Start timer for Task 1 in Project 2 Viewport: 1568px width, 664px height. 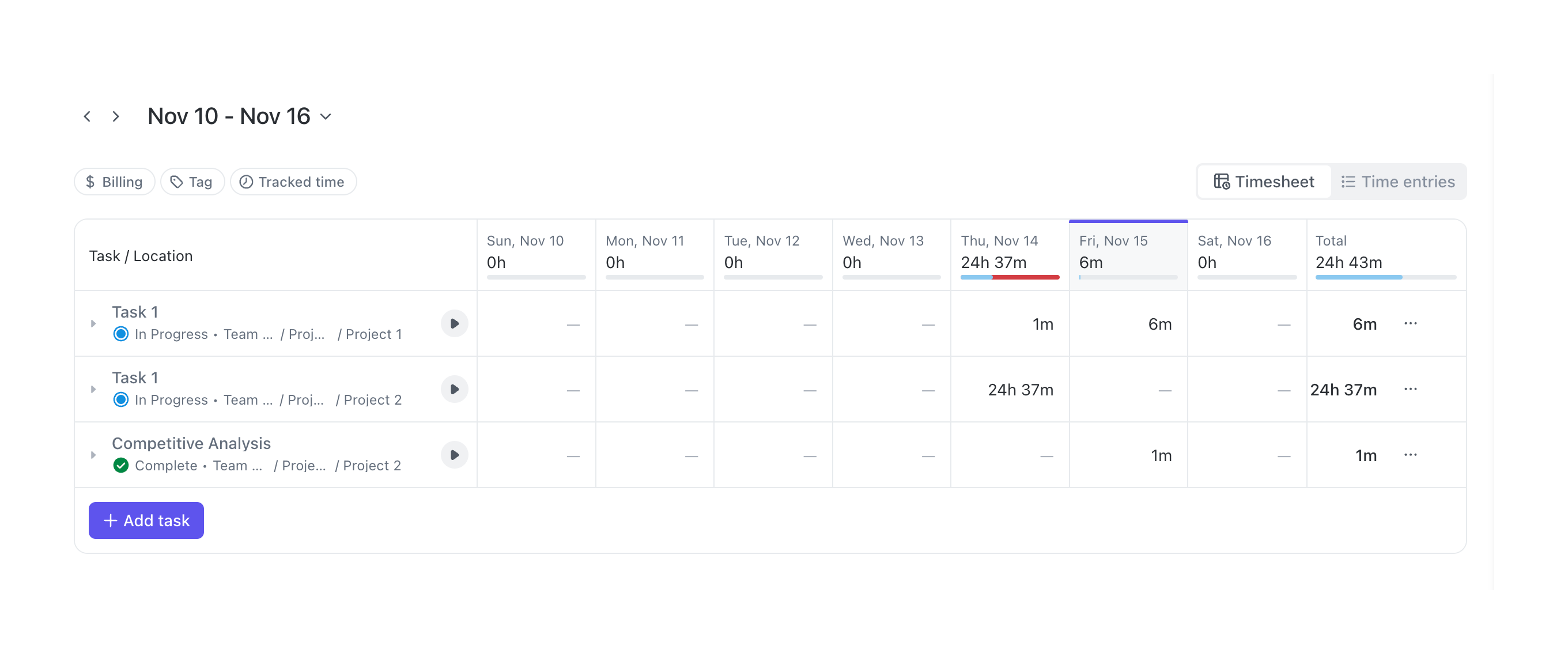pos(454,390)
